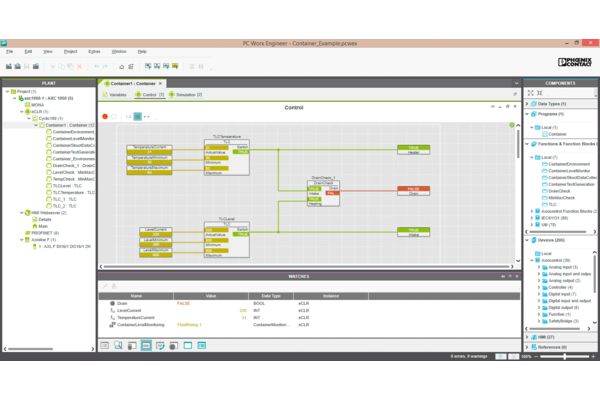Open the View menu
Viewport: 600px width, 400px height.
point(47,52)
